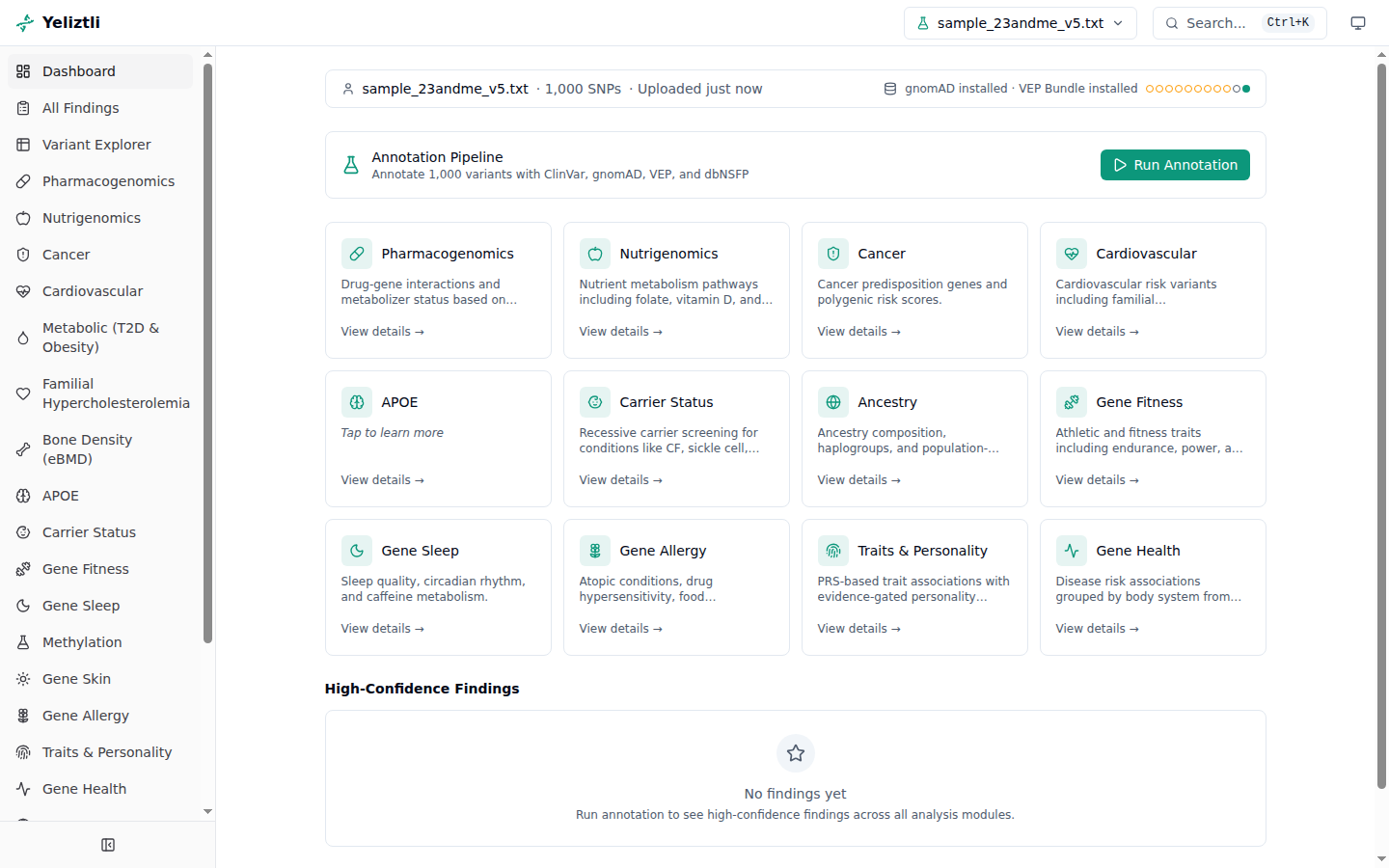Click the Annotation Pipeline flask icon
Viewport: 1389px width, 868px height.
click(351, 165)
